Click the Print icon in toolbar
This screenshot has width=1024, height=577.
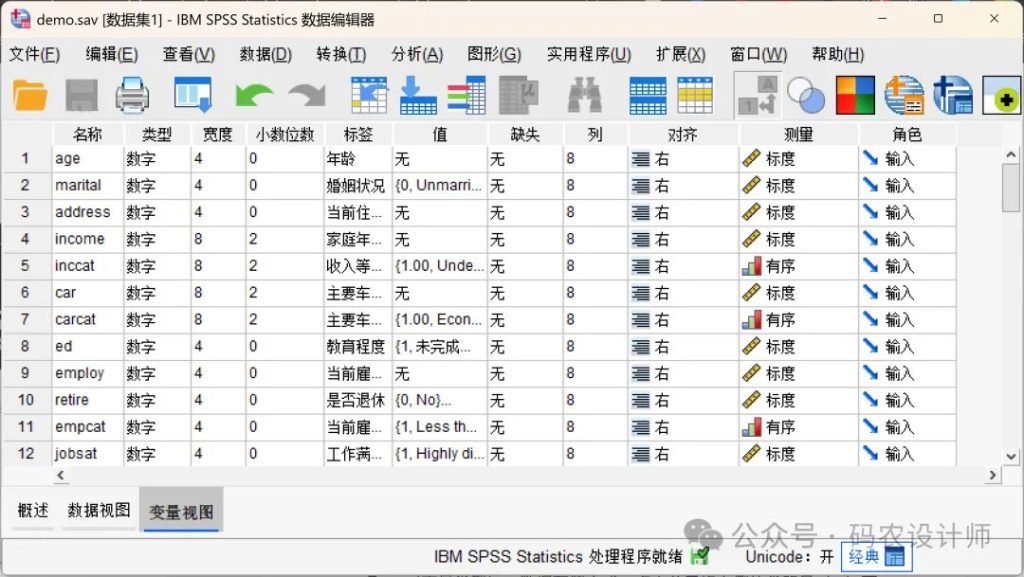click(132, 96)
